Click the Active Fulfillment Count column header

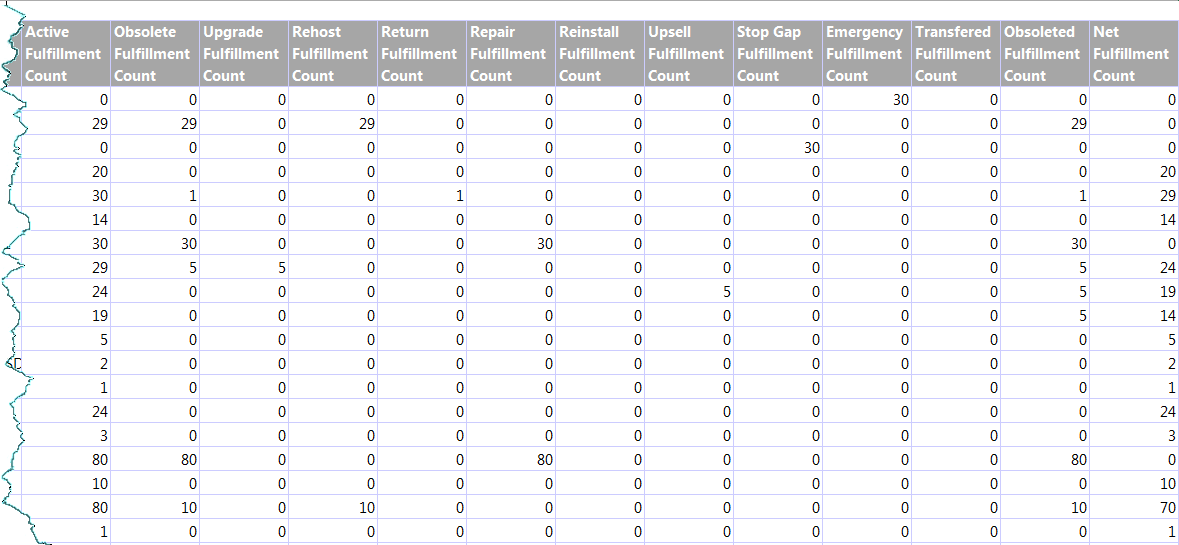tap(66, 54)
